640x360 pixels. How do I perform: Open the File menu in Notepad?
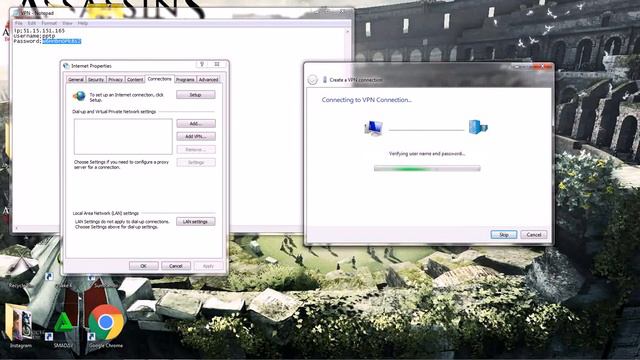[x=18, y=23]
